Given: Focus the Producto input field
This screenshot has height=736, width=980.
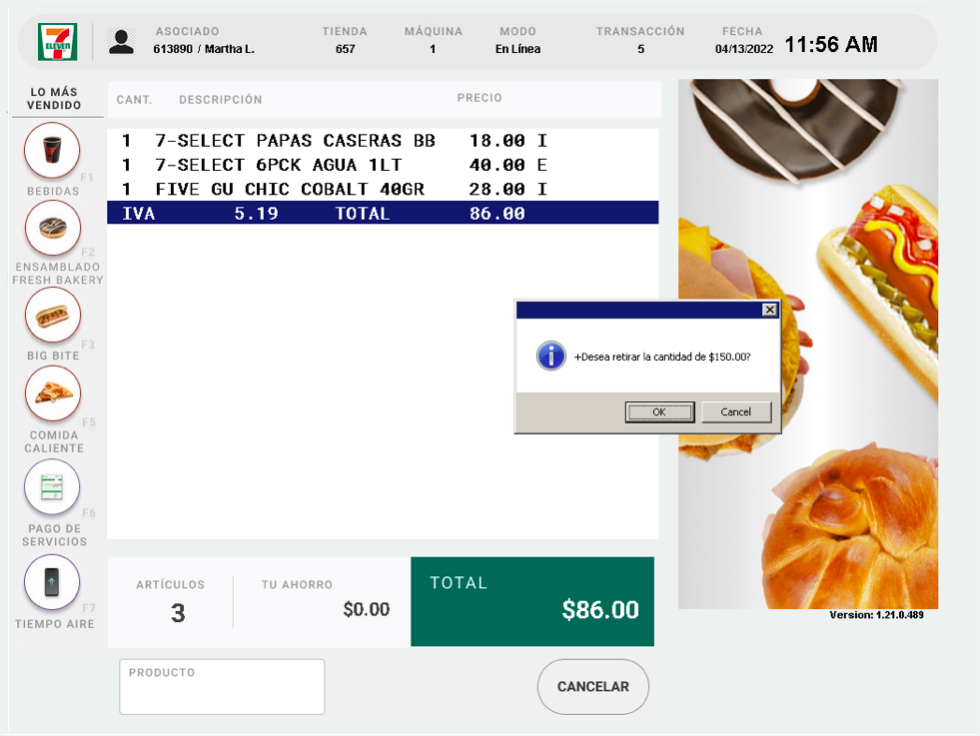Looking at the screenshot, I should click(x=222, y=687).
